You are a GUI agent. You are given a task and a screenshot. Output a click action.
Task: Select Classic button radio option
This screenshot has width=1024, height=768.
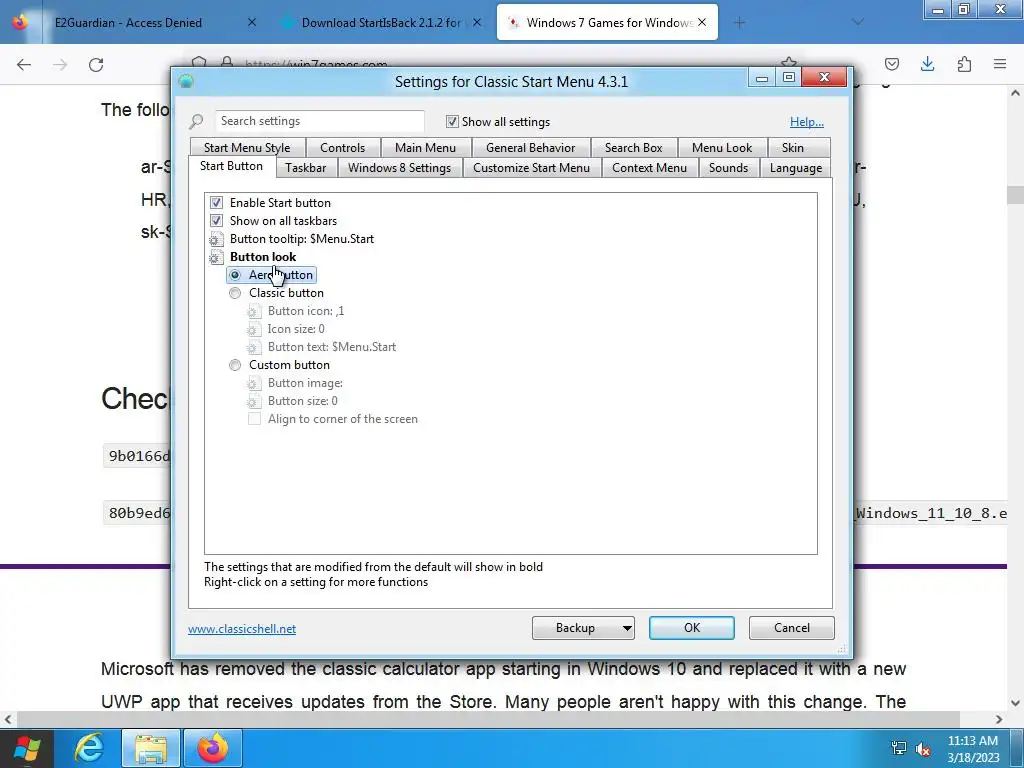coord(235,293)
